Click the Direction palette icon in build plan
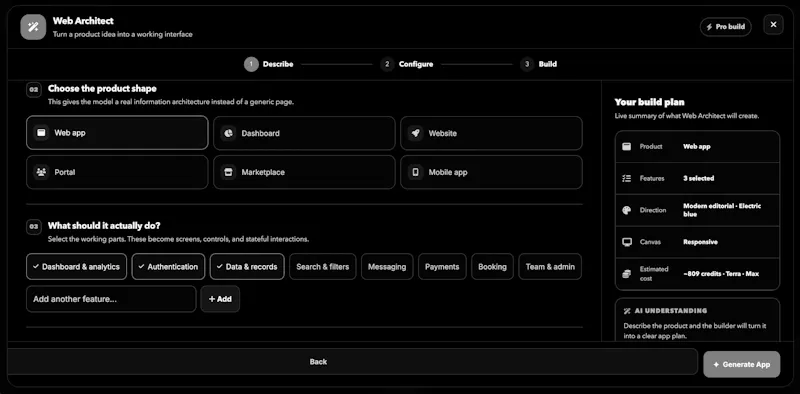 coord(627,210)
